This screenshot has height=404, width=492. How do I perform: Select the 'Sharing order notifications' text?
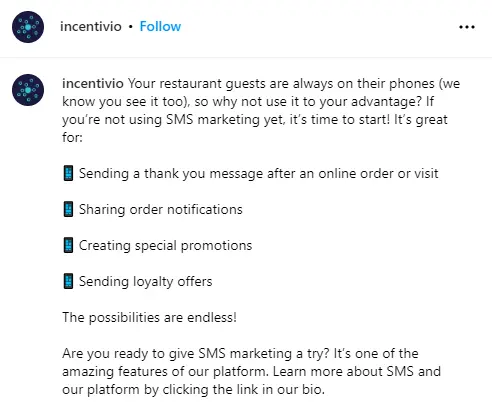click(161, 210)
